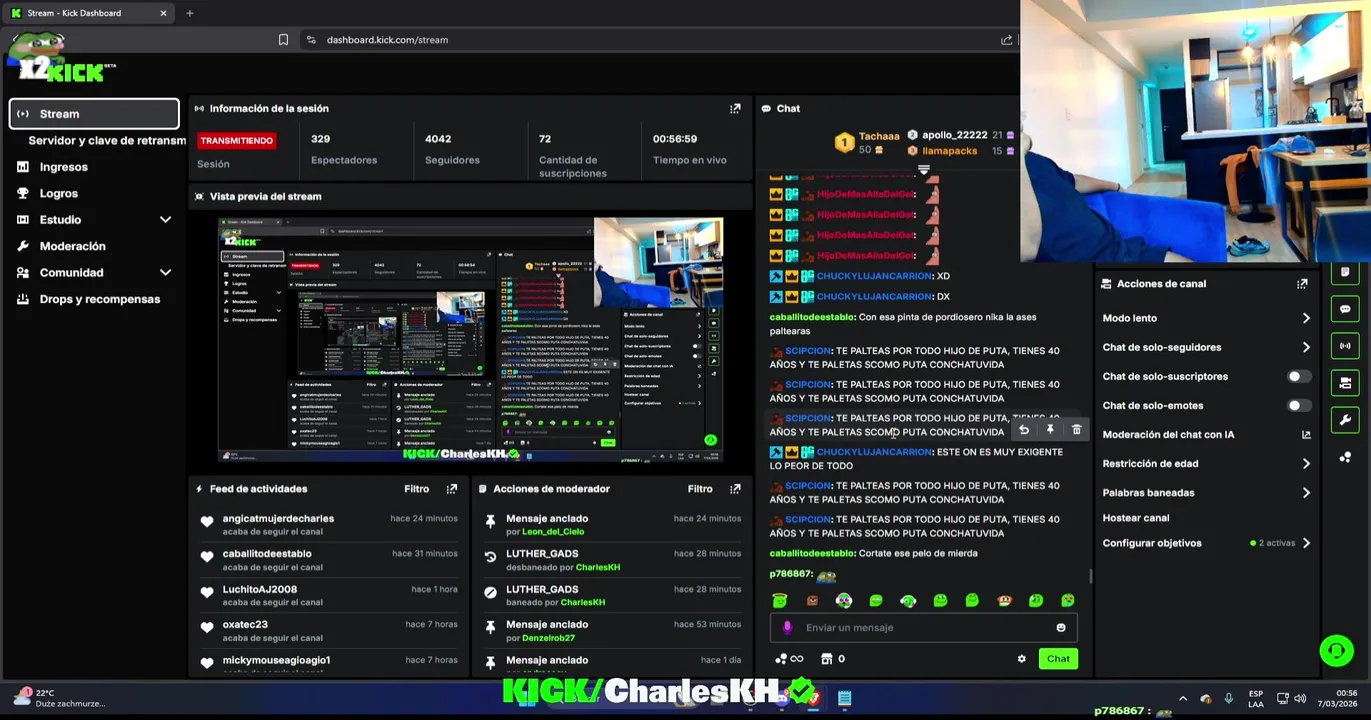Pin the hovered SCIPCION chat message

click(1050, 430)
